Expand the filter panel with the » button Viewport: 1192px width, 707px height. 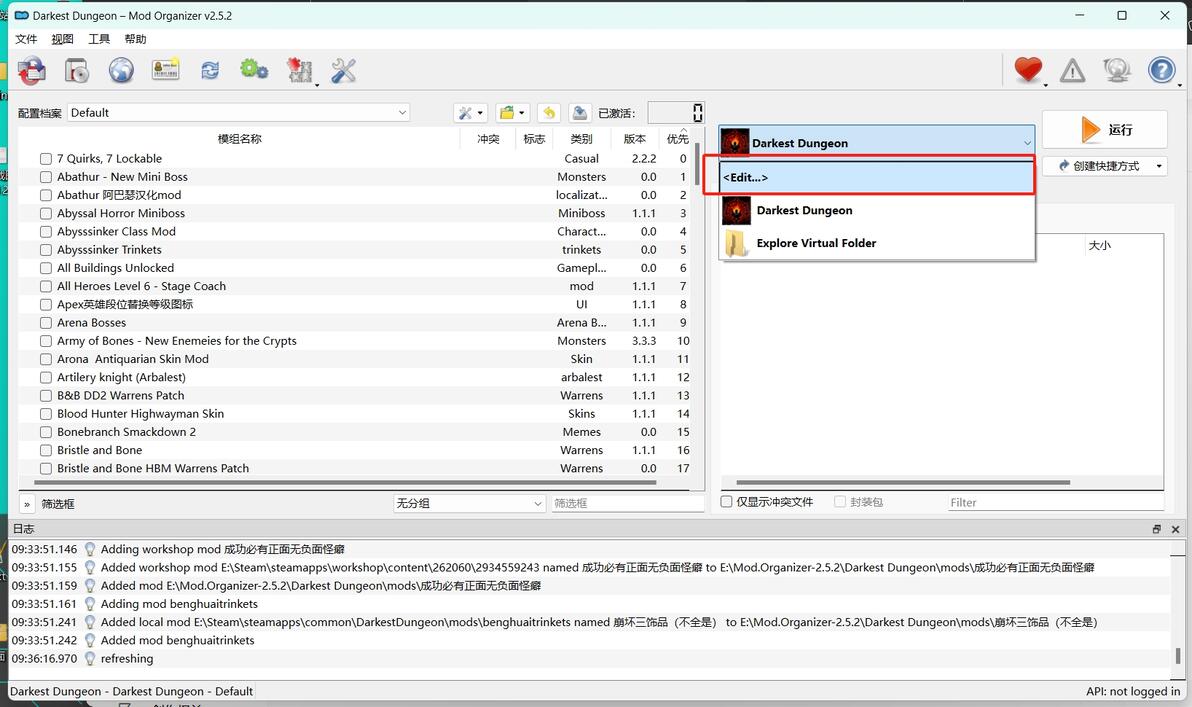(27, 503)
